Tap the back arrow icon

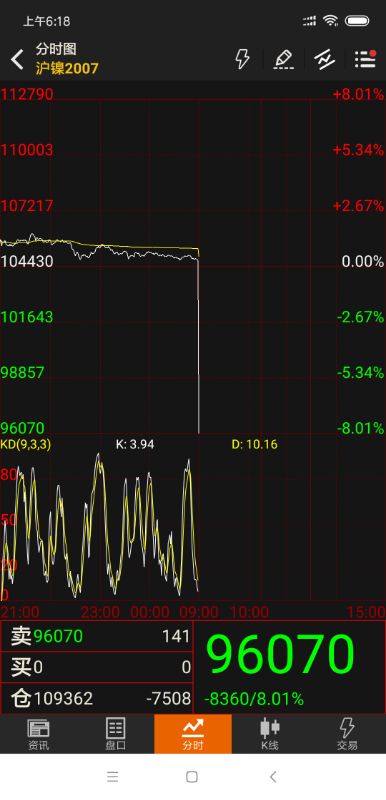coord(17,60)
